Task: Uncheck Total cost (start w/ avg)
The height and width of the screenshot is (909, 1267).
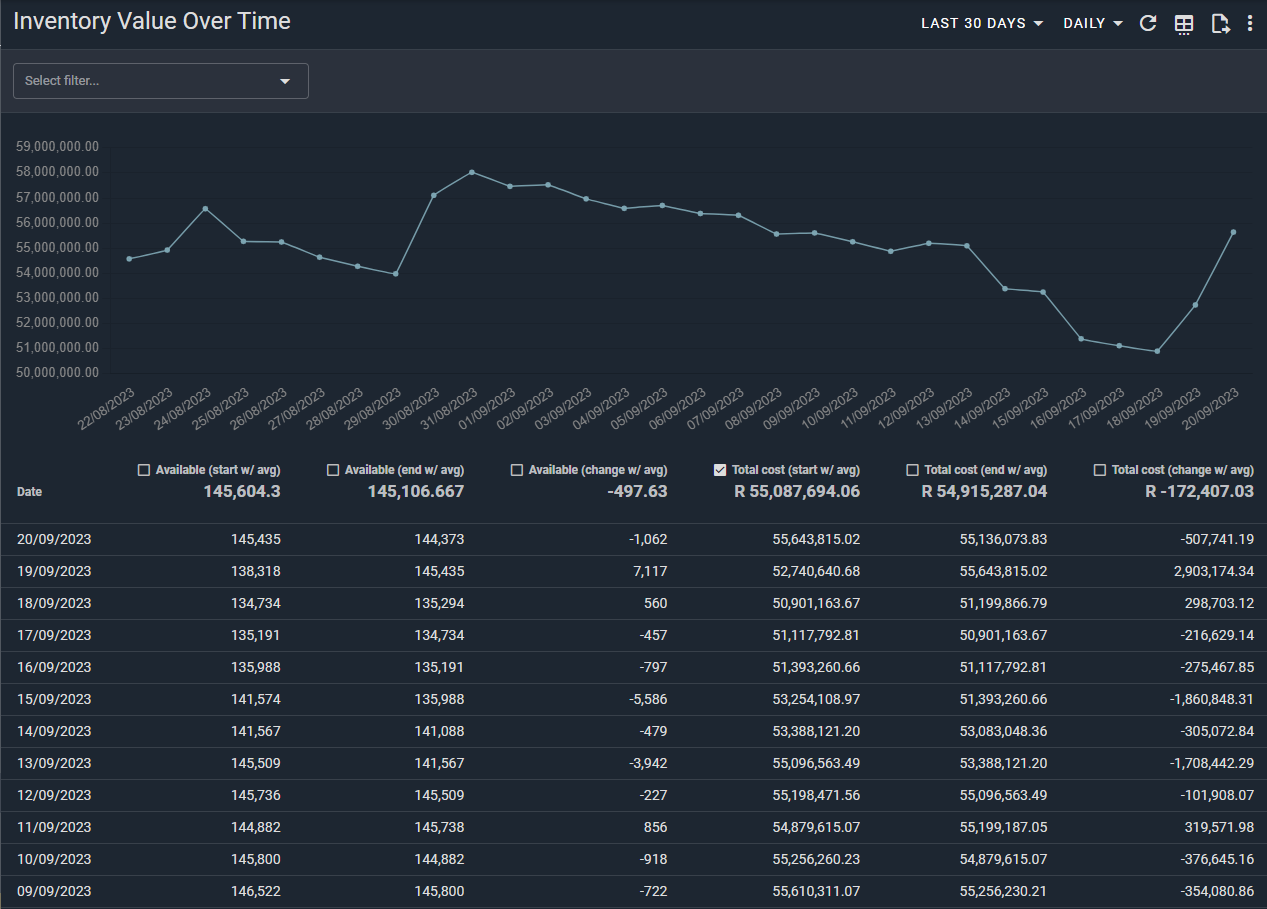Action: [720, 470]
